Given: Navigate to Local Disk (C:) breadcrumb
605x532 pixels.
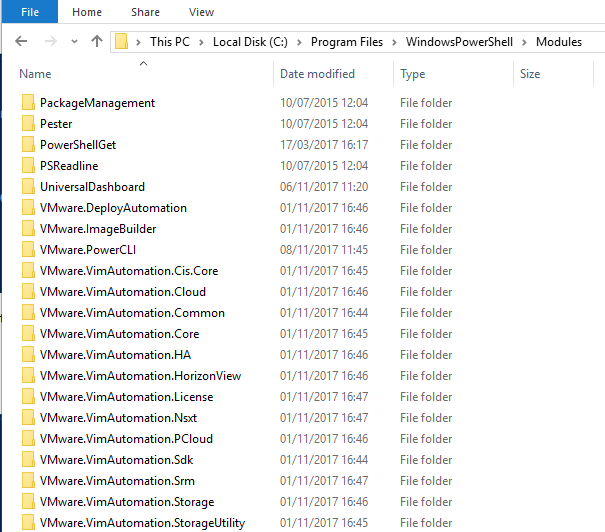Looking at the screenshot, I should pyautogui.click(x=250, y=42).
